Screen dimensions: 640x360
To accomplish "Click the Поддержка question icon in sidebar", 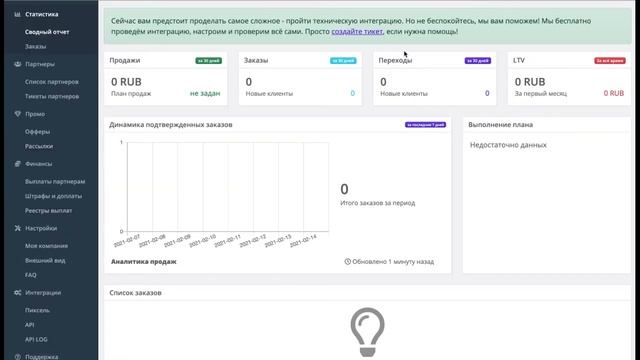I will (x=17, y=357).
